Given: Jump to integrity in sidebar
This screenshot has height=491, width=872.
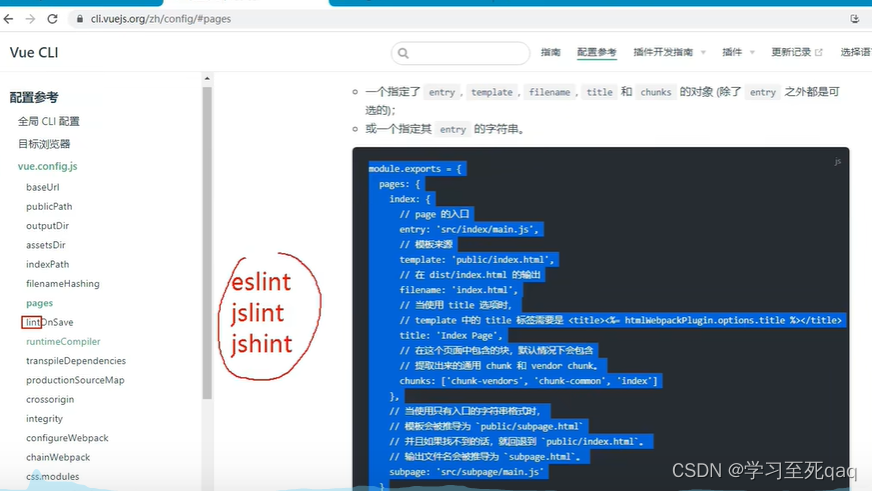Looking at the screenshot, I should click(x=44, y=419).
